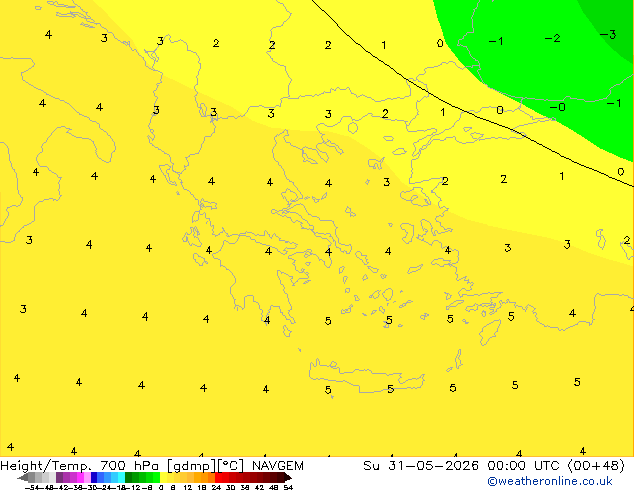
Task: Click the "-2" temperature value on map
Action: (552, 38)
